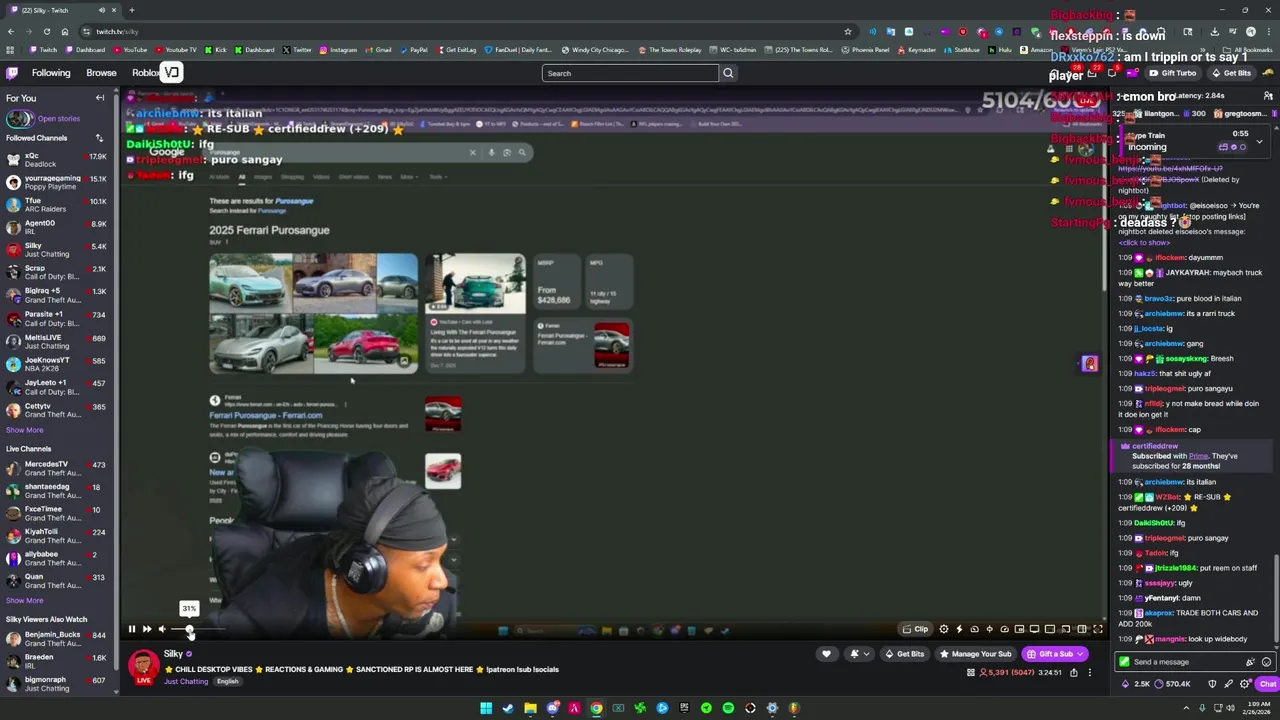This screenshot has width=1280, height=720.
Task: Open chat community users icon
Action: [1268, 96]
